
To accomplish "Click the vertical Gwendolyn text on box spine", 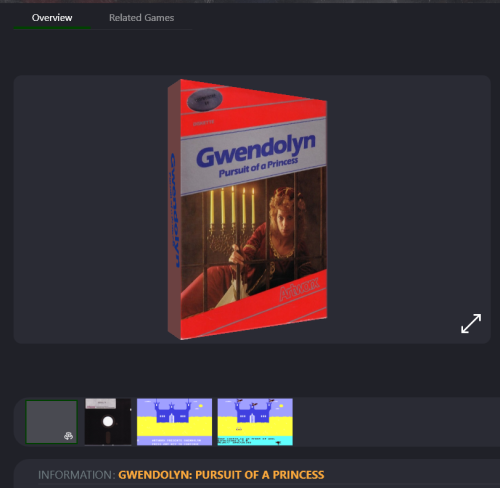I will pyautogui.click(x=175, y=210).
